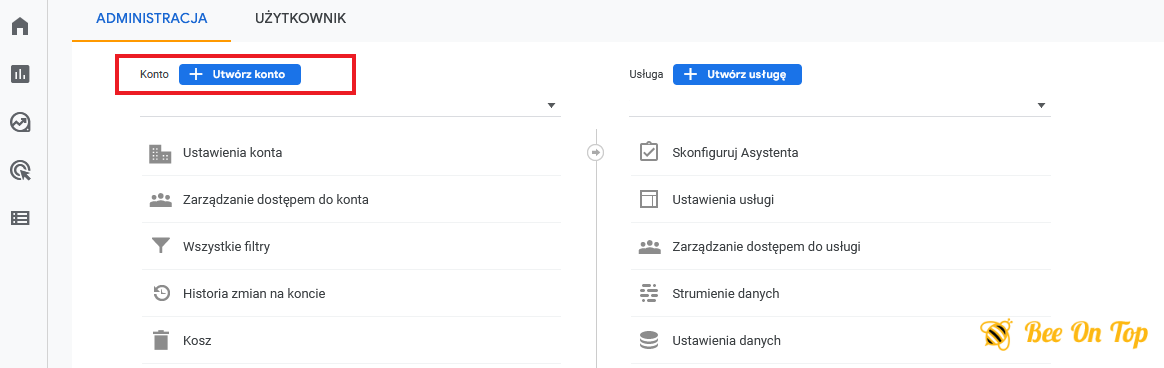The width and height of the screenshot is (1164, 368).
Task: Open the Configure table icon in sidebar
Action: click(x=20, y=218)
